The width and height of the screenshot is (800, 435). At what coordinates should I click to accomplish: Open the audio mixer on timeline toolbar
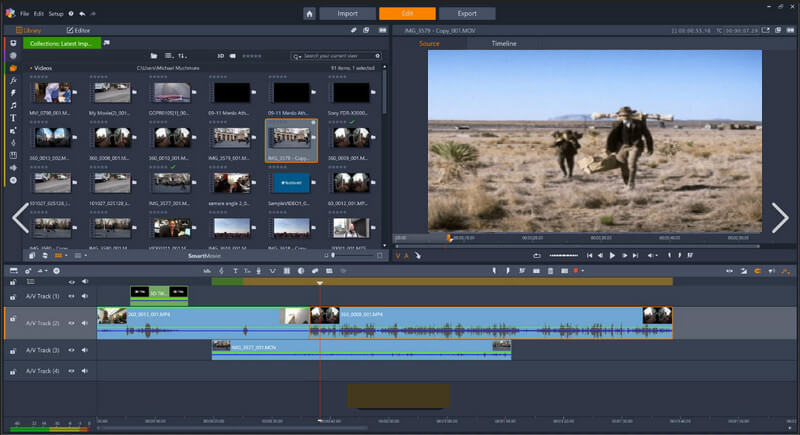pyautogui.click(x=207, y=271)
